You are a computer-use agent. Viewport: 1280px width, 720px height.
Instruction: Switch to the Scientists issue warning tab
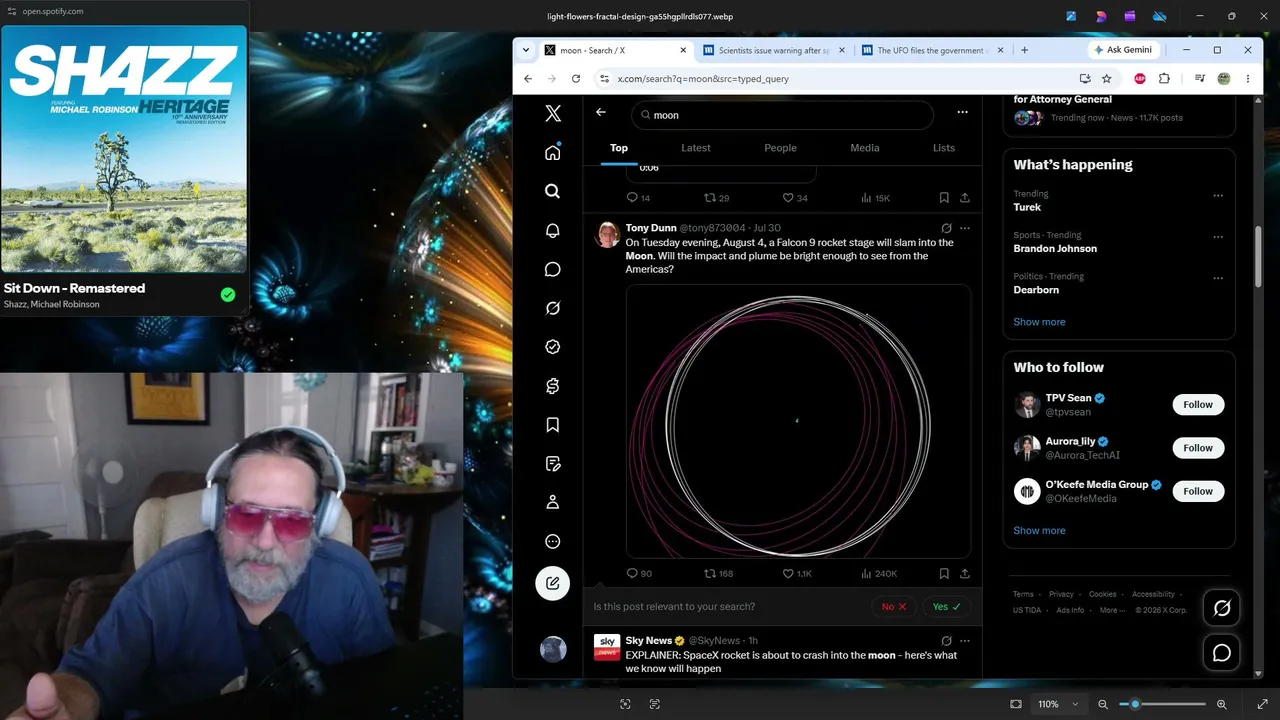tap(774, 50)
